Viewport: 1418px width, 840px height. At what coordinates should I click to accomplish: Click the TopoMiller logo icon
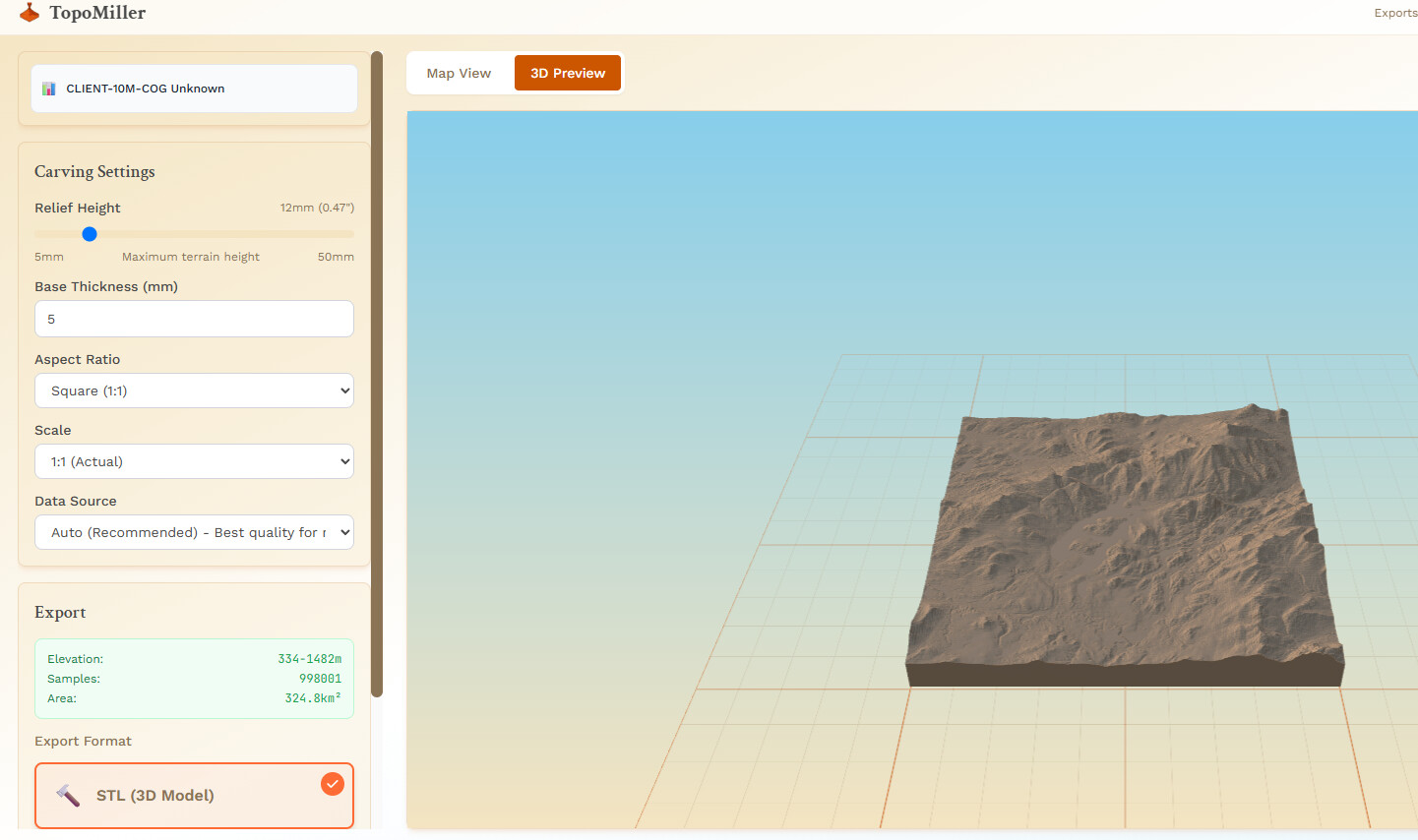(x=30, y=13)
